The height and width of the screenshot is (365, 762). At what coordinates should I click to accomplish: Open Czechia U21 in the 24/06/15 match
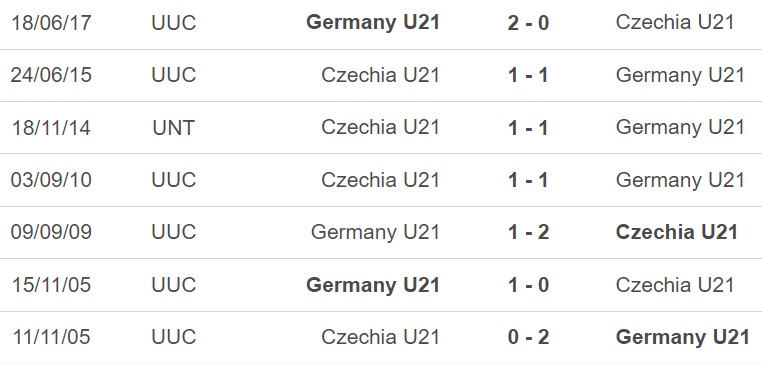click(381, 75)
